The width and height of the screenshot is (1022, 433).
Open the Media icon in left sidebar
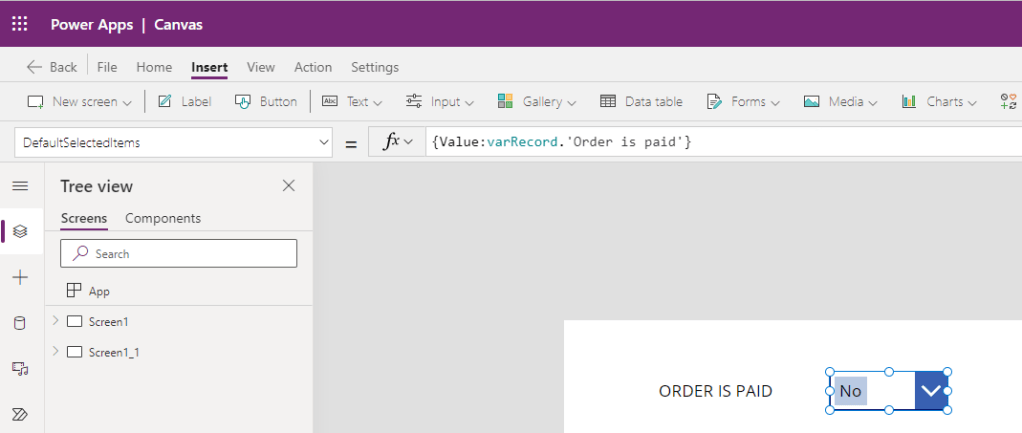(20, 369)
